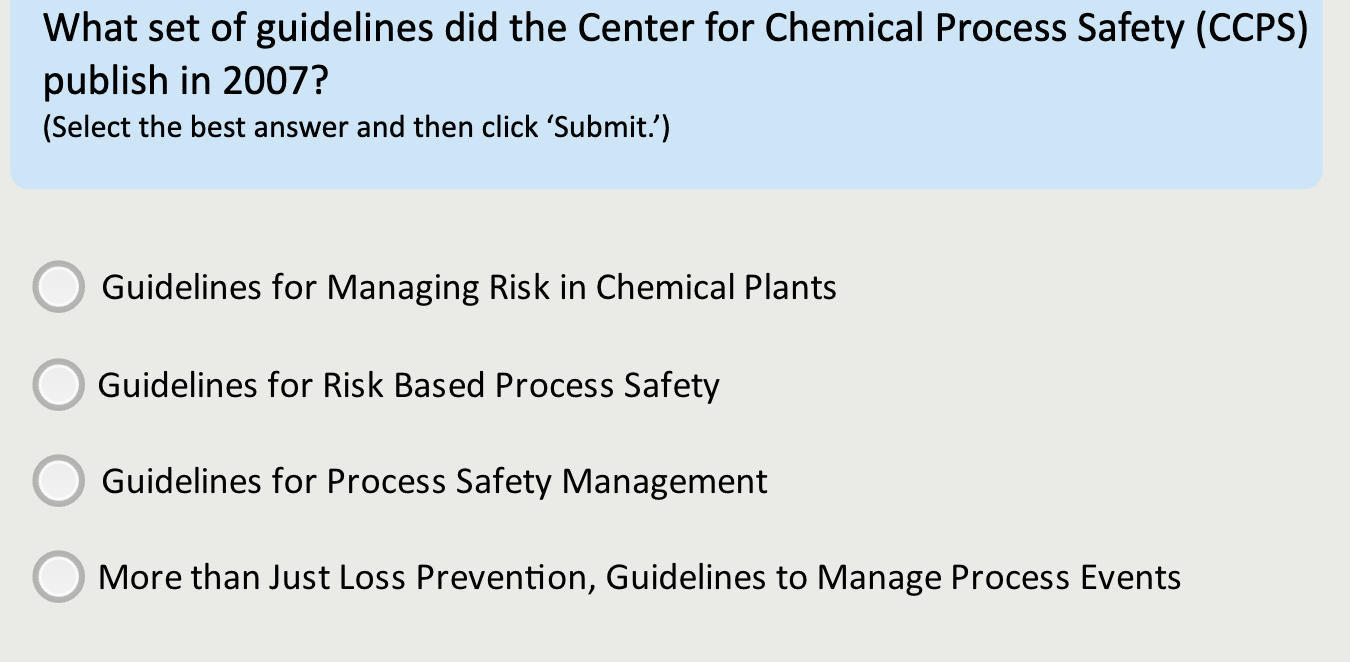Click the answer text reading Guidelines for Risk Based Process Safety

pos(408,385)
